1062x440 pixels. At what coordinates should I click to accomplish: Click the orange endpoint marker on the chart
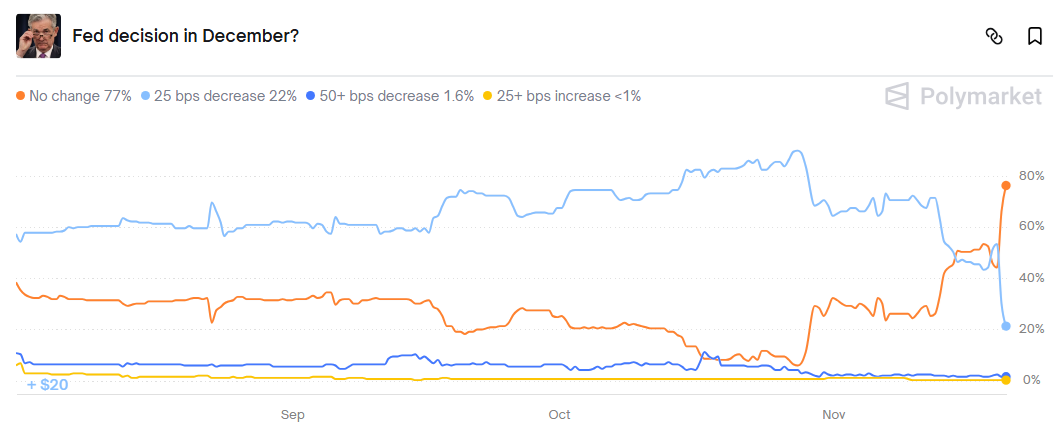1005,185
